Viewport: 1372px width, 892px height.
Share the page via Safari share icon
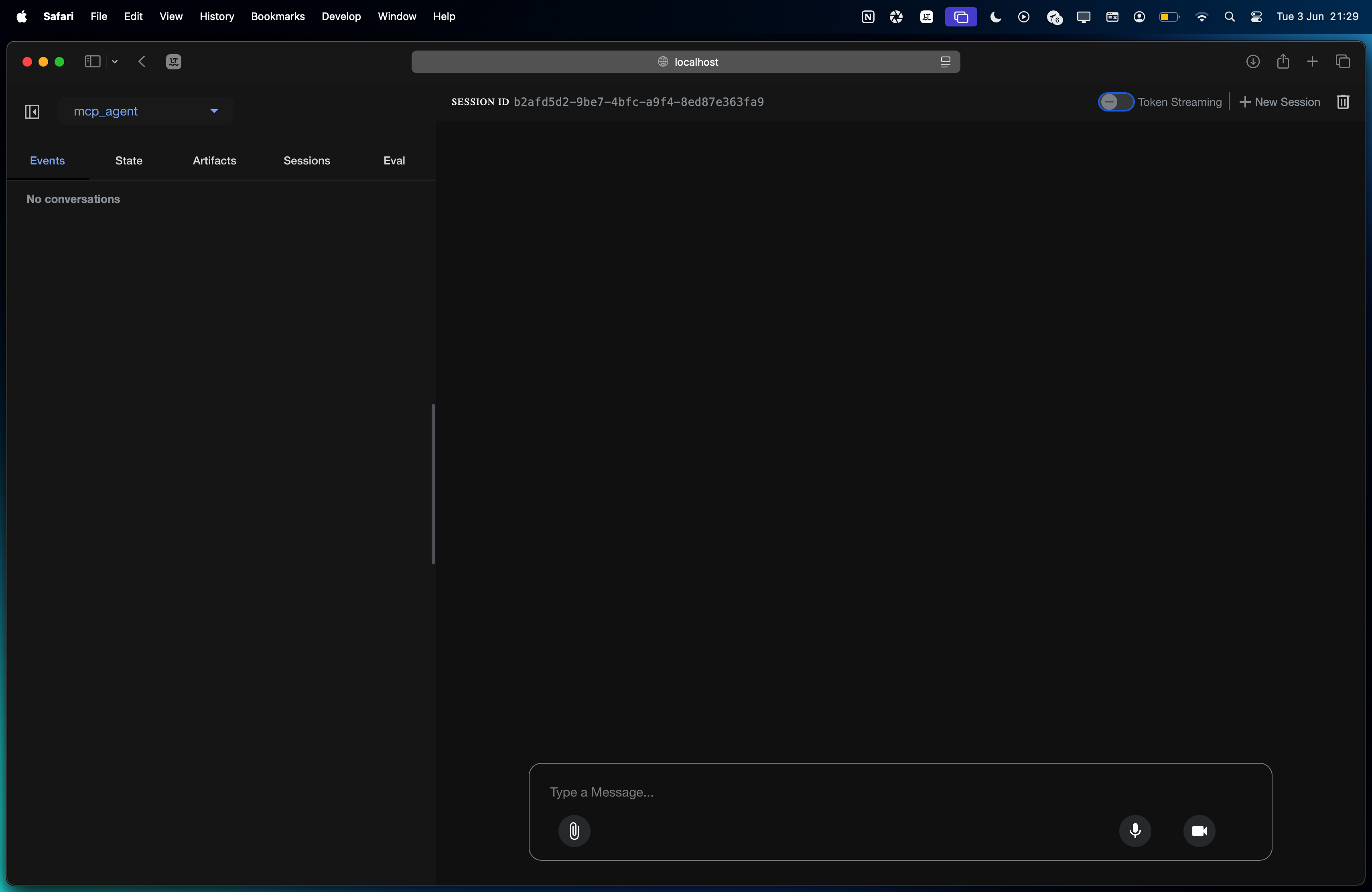coord(1283,62)
